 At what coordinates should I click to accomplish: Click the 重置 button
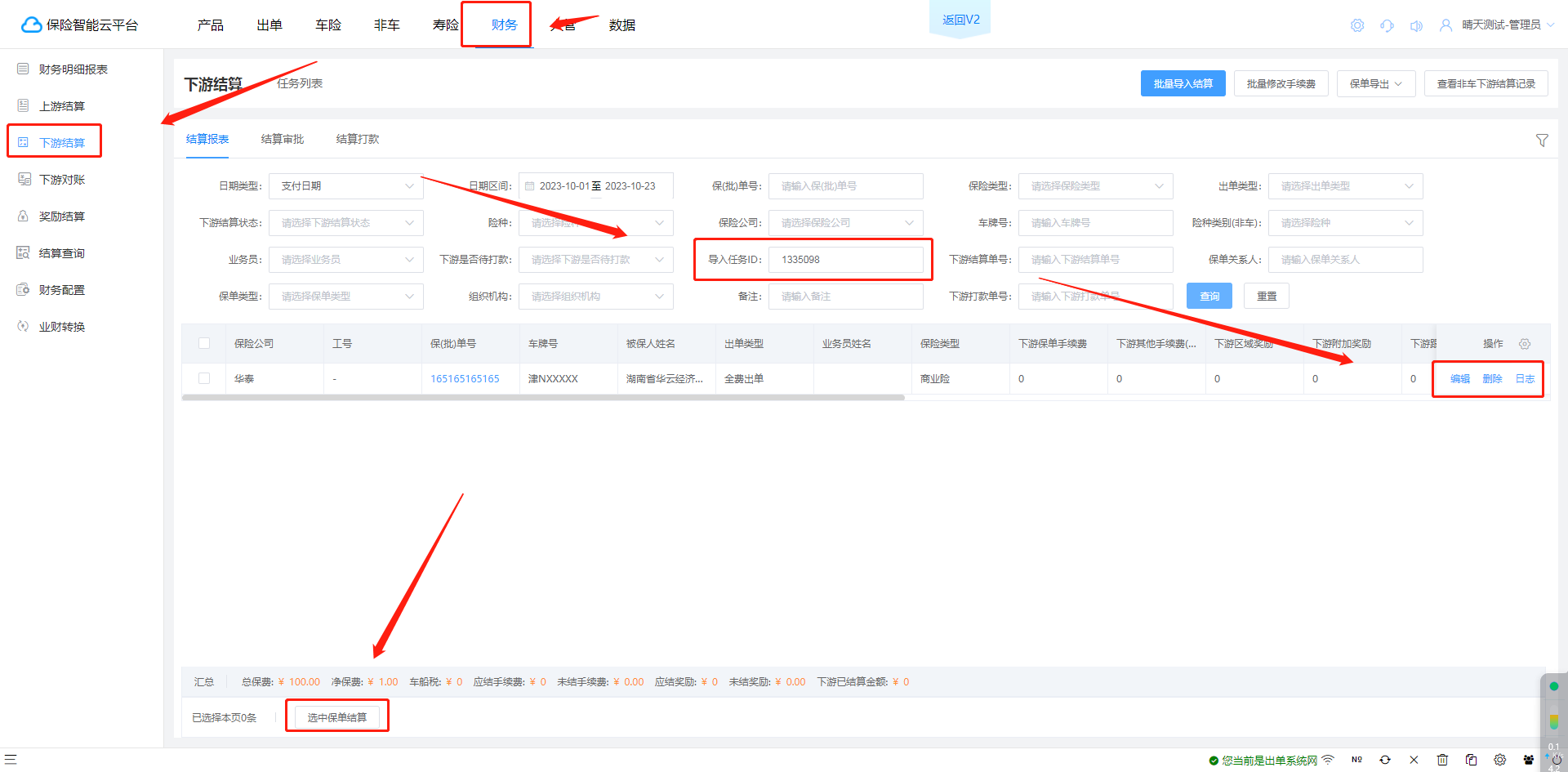[x=1267, y=296]
